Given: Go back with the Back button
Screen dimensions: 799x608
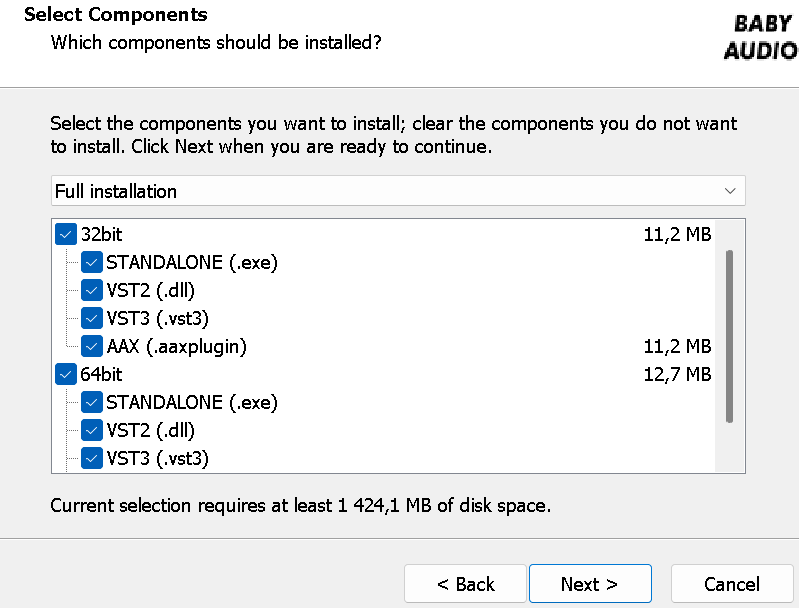Looking at the screenshot, I should pos(465,584).
